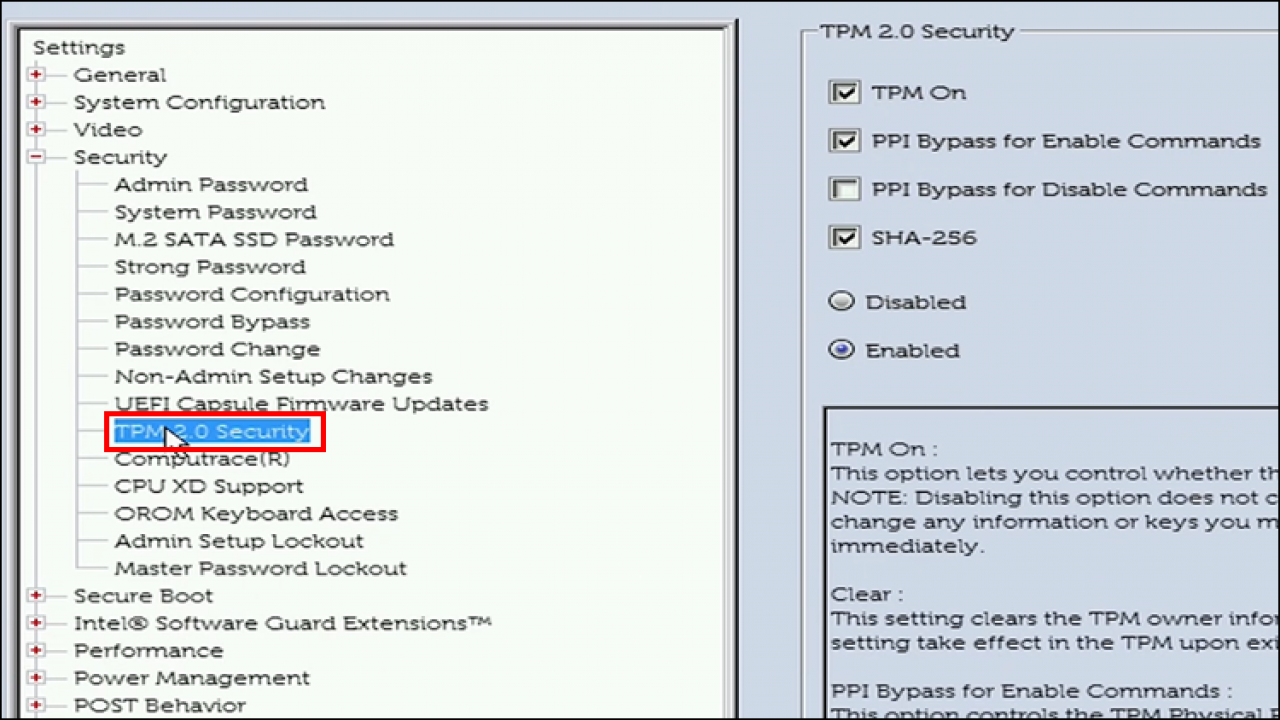
Task: Toggle the SHA-256 checkbox
Action: 844,237
